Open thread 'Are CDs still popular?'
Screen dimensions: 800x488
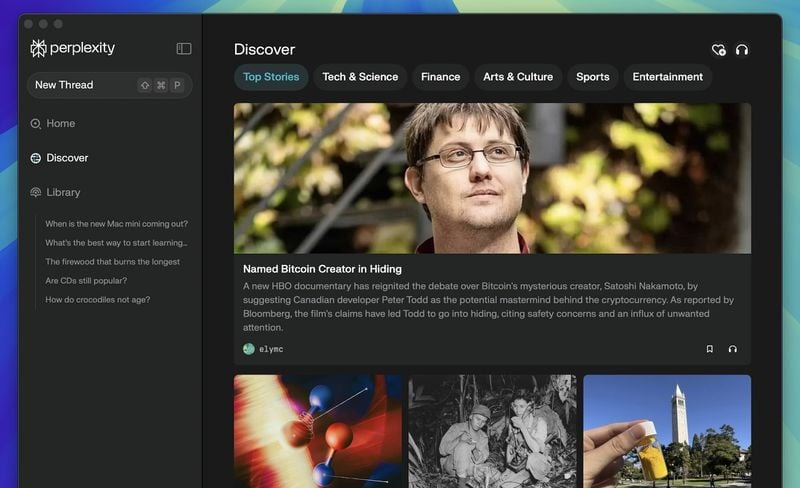point(86,281)
